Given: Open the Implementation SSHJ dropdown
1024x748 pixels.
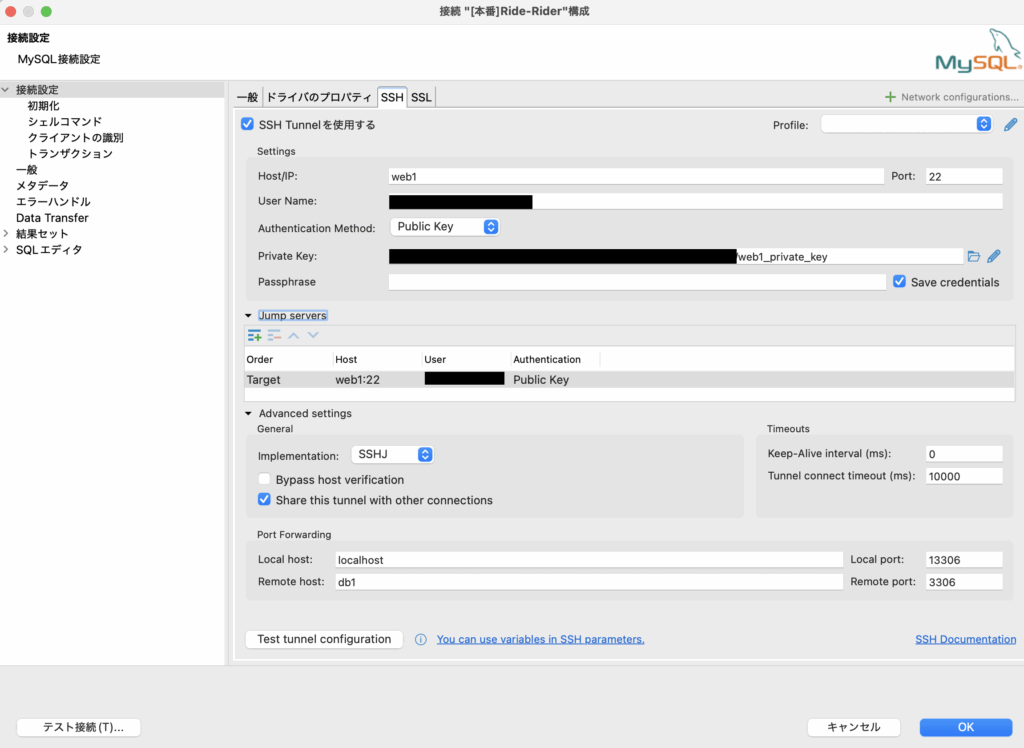Looking at the screenshot, I should (392, 455).
